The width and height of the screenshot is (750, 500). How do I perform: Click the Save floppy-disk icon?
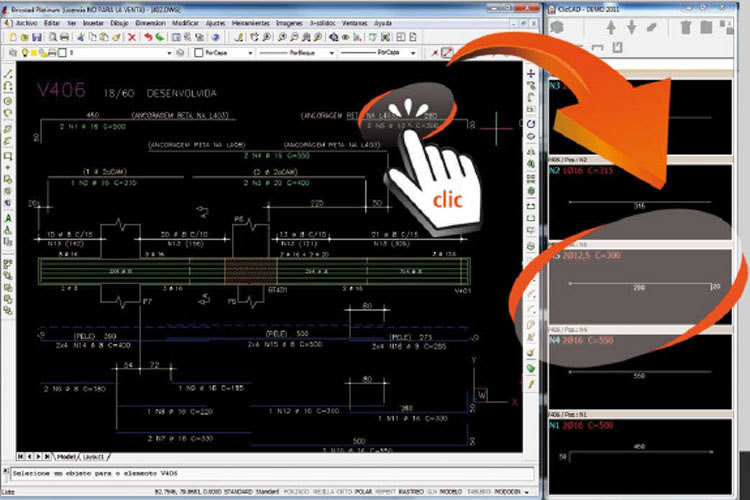pos(37,37)
